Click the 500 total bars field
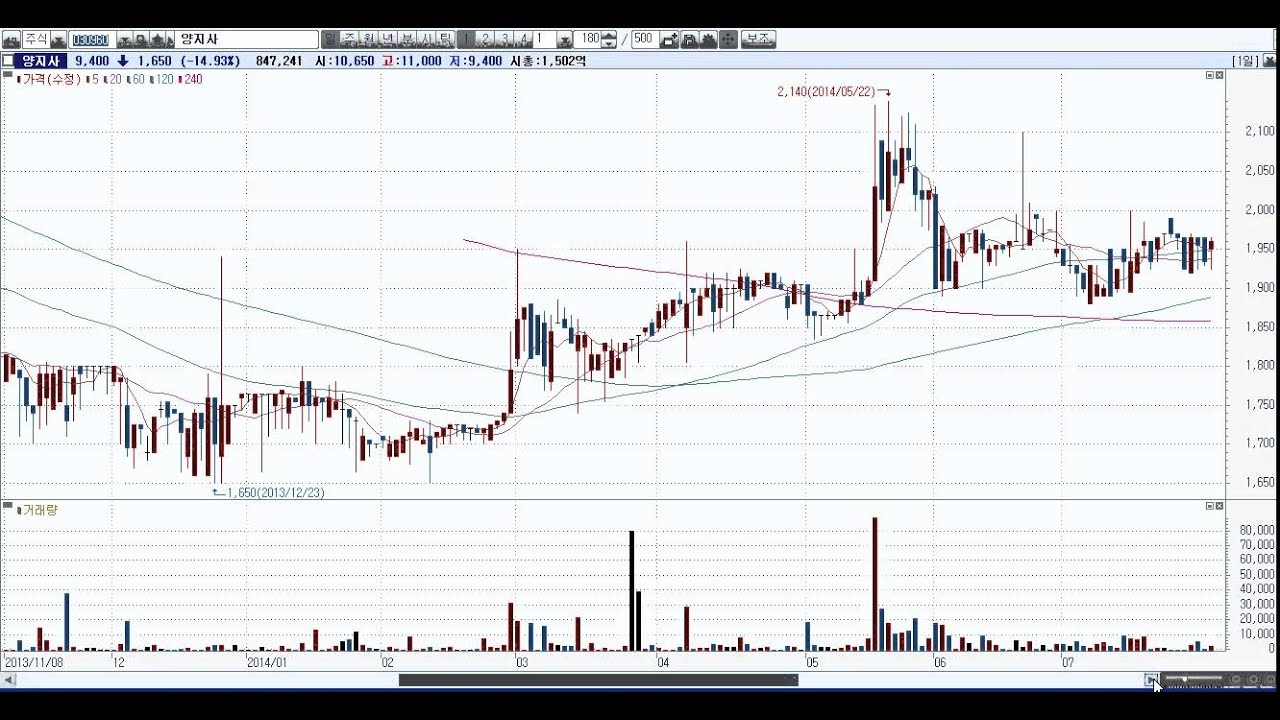The height and width of the screenshot is (720, 1280). (645, 40)
